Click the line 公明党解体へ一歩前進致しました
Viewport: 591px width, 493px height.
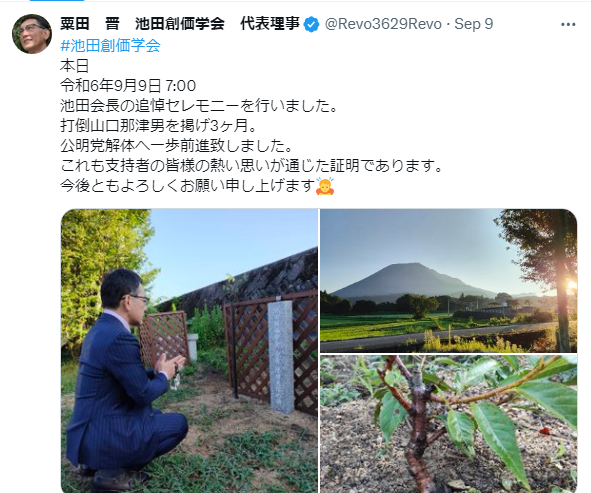click(x=172, y=146)
